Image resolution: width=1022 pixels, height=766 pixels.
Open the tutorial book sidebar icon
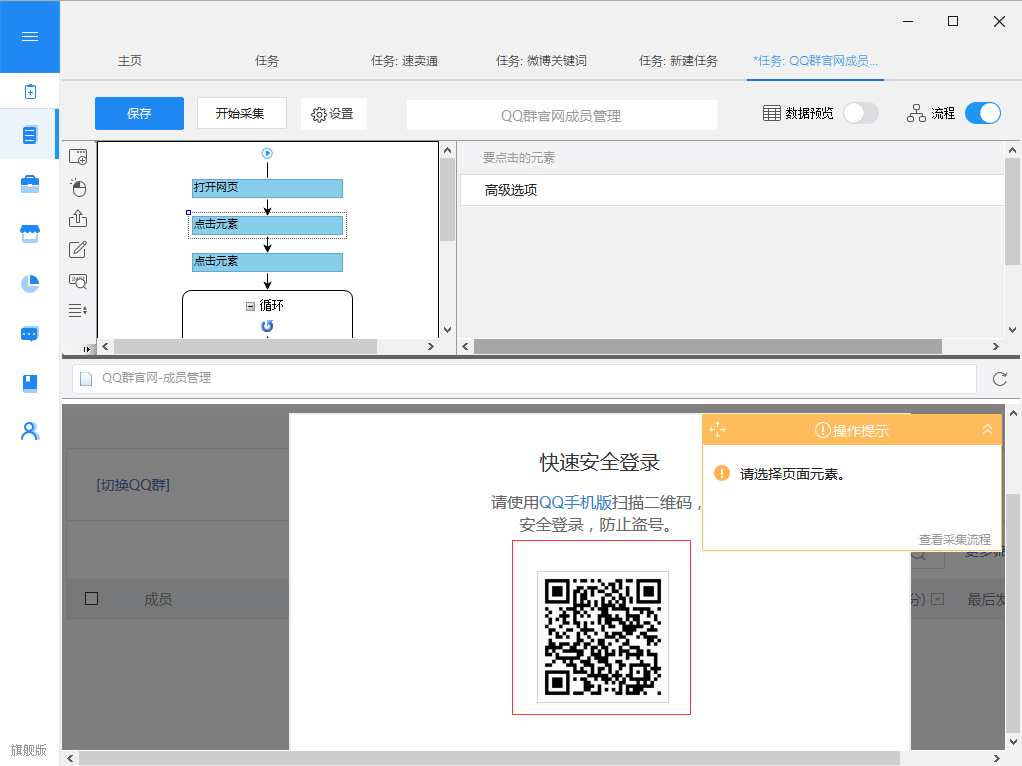pos(30,383)
